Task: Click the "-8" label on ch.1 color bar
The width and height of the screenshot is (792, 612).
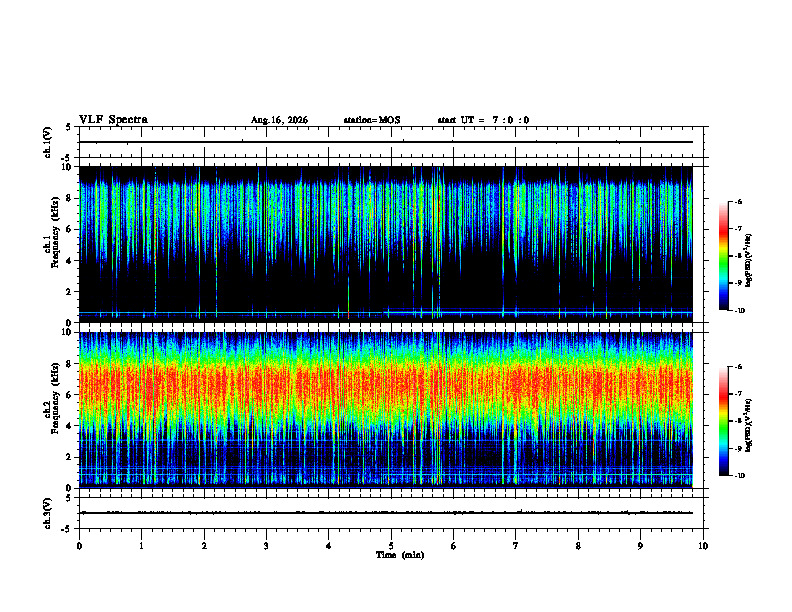Action: point(738,256)
